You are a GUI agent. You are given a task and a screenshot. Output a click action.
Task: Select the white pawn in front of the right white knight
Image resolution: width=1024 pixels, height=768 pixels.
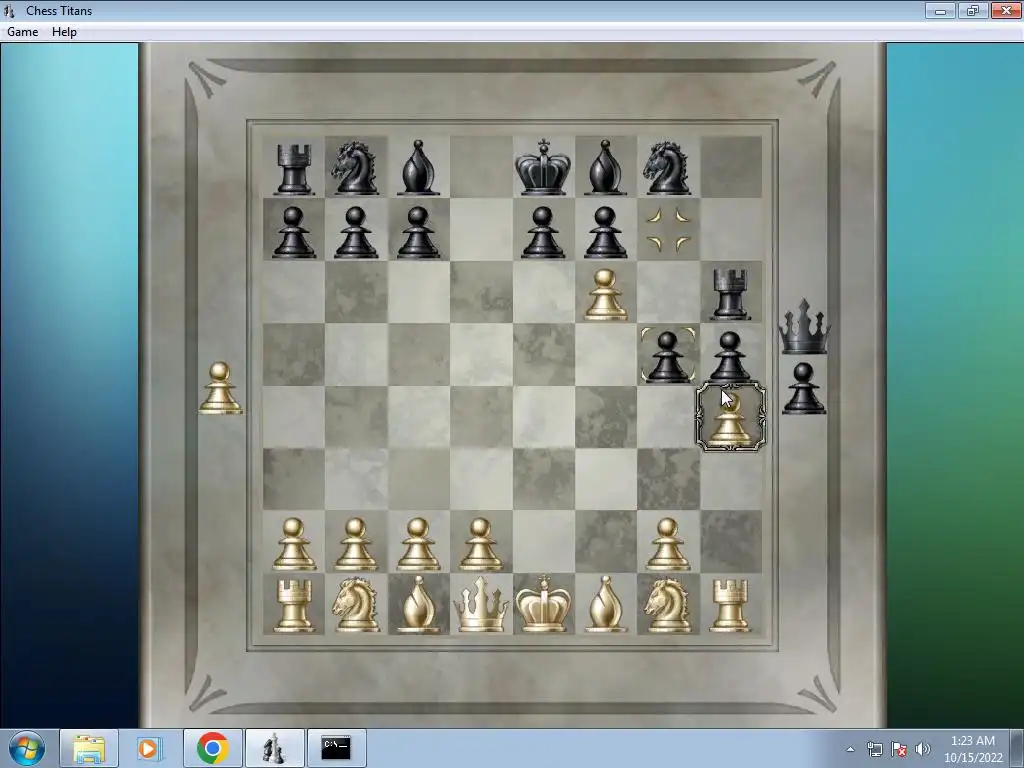(667, 544)
